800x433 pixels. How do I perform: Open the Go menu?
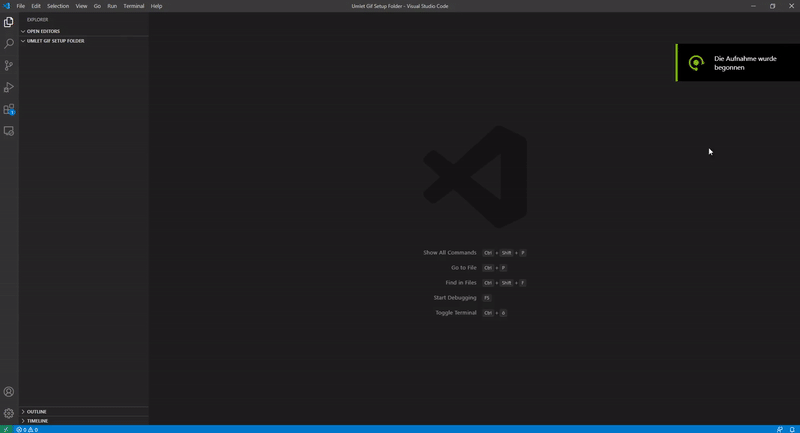pos(97,6)
